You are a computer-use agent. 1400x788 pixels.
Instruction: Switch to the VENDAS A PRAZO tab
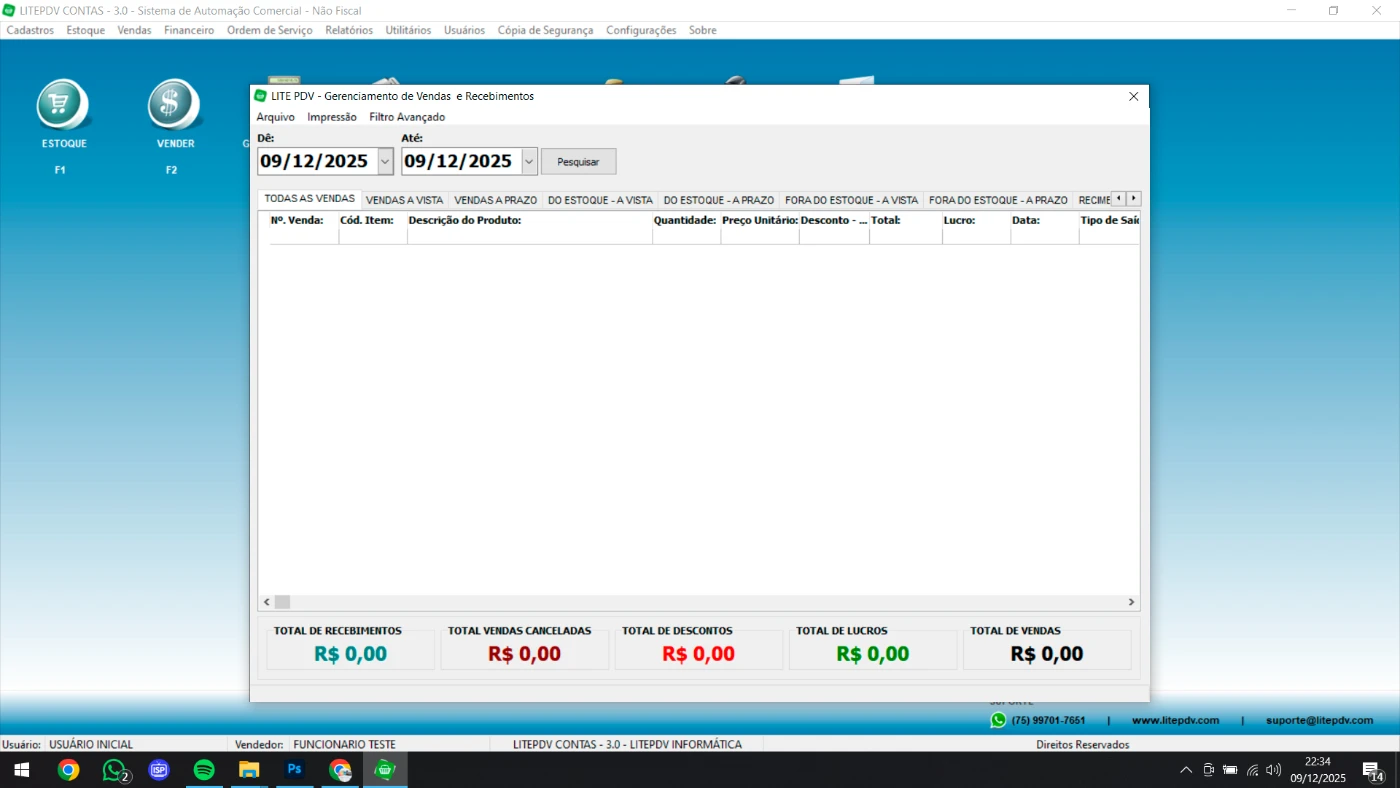[x=495, y=200]
